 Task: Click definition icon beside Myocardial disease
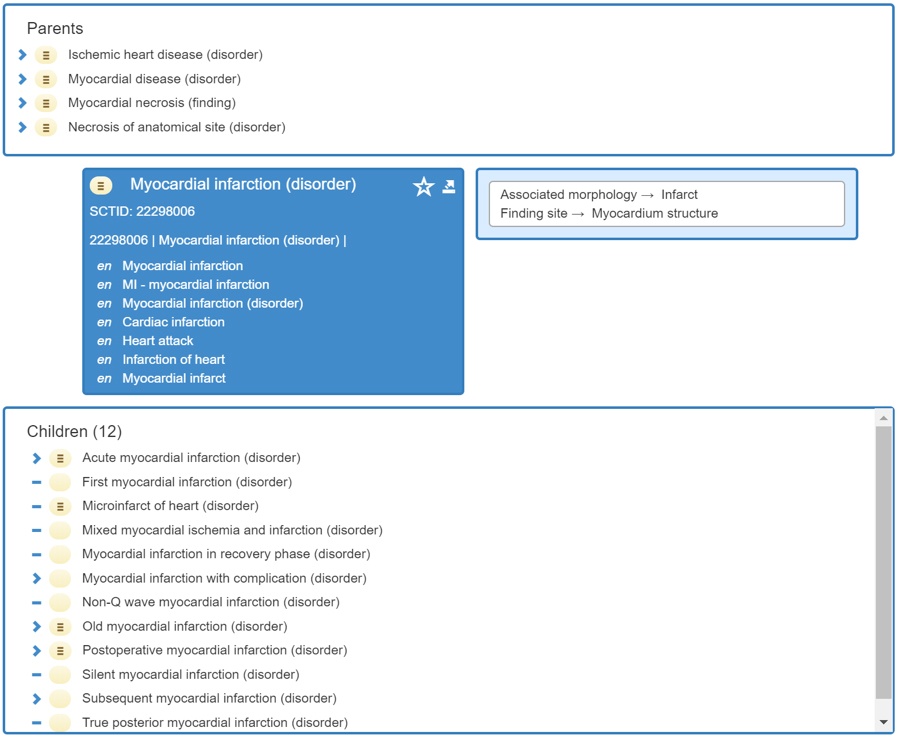click(46, 79)
